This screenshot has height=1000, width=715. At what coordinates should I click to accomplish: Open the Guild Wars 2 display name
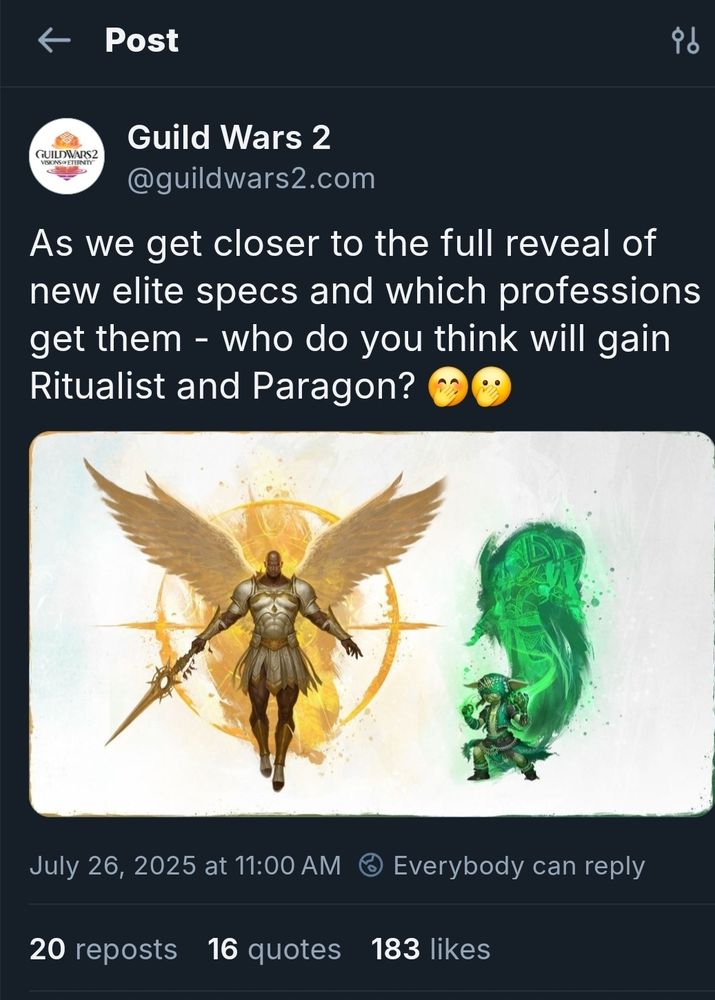tap(229, 138)
